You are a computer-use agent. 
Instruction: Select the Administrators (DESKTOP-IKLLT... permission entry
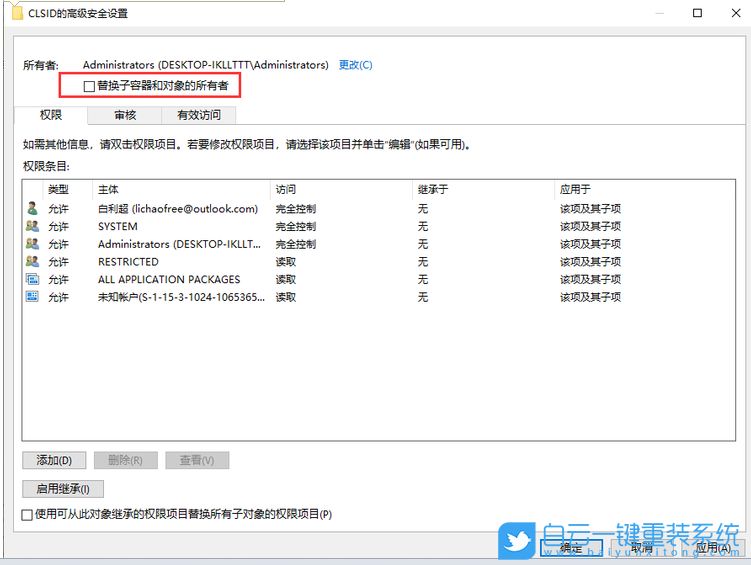378,244
